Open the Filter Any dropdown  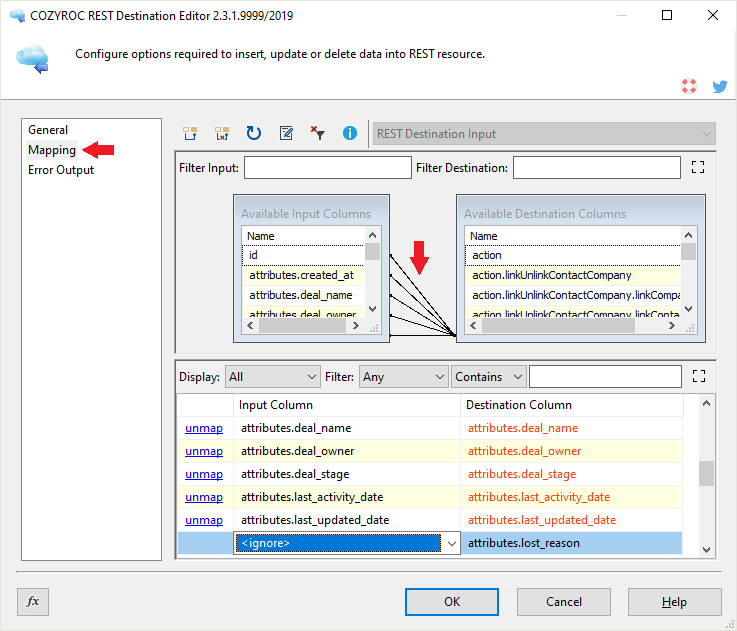point(403,377)
